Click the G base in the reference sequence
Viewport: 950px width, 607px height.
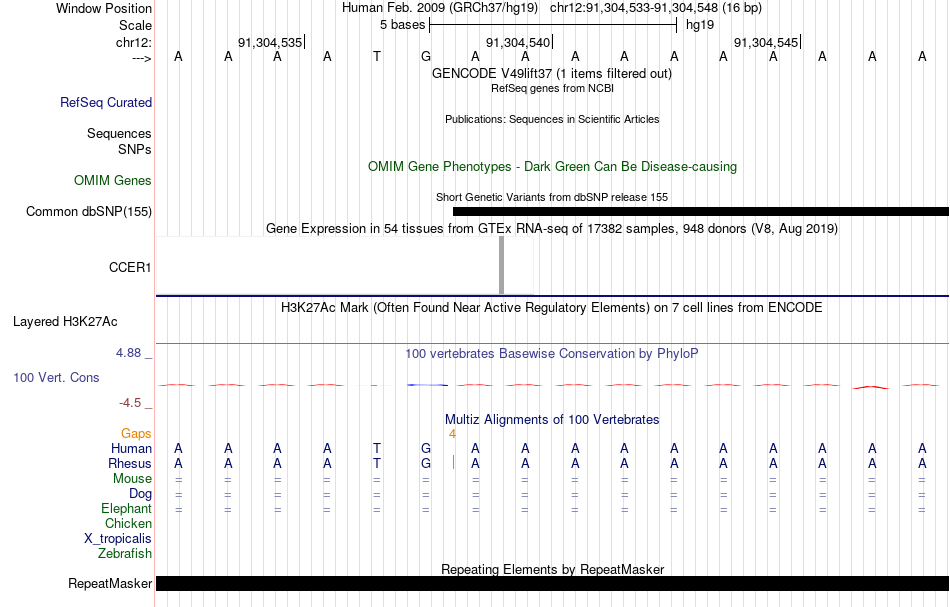426,57
